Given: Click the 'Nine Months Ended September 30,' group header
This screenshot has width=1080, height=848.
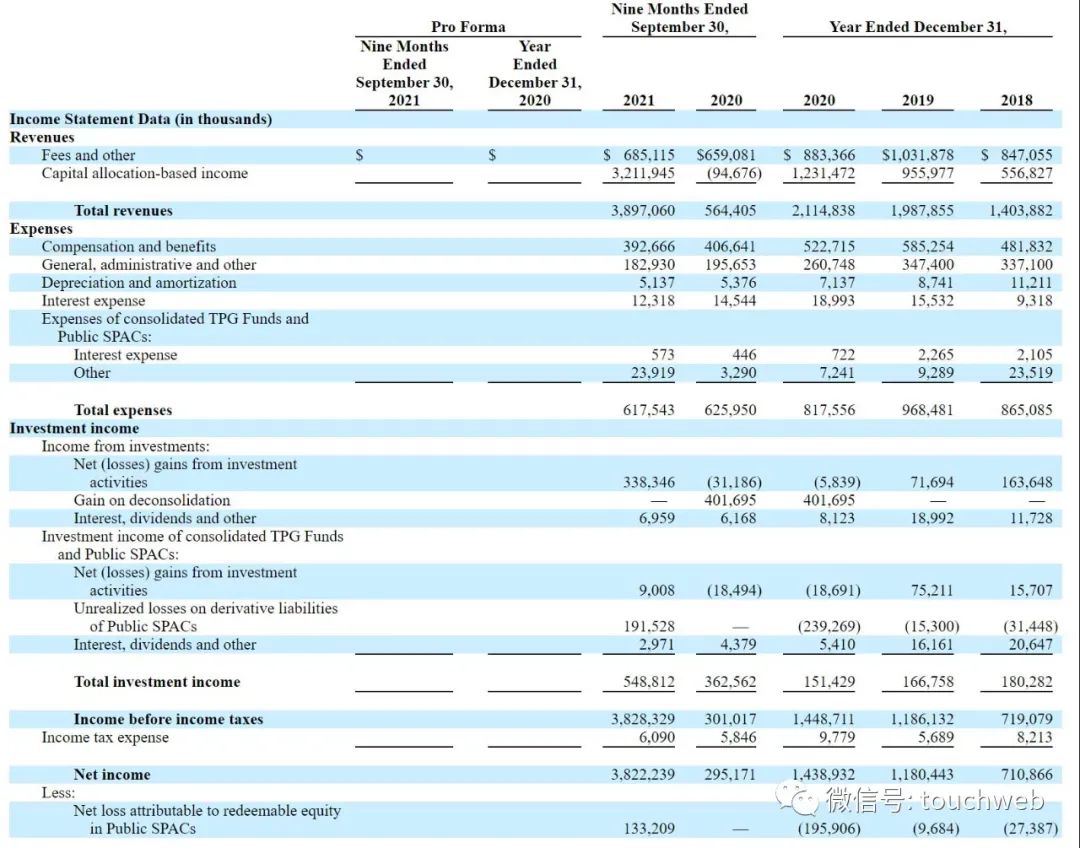Looking at the screenshot, I should (680, 18).
